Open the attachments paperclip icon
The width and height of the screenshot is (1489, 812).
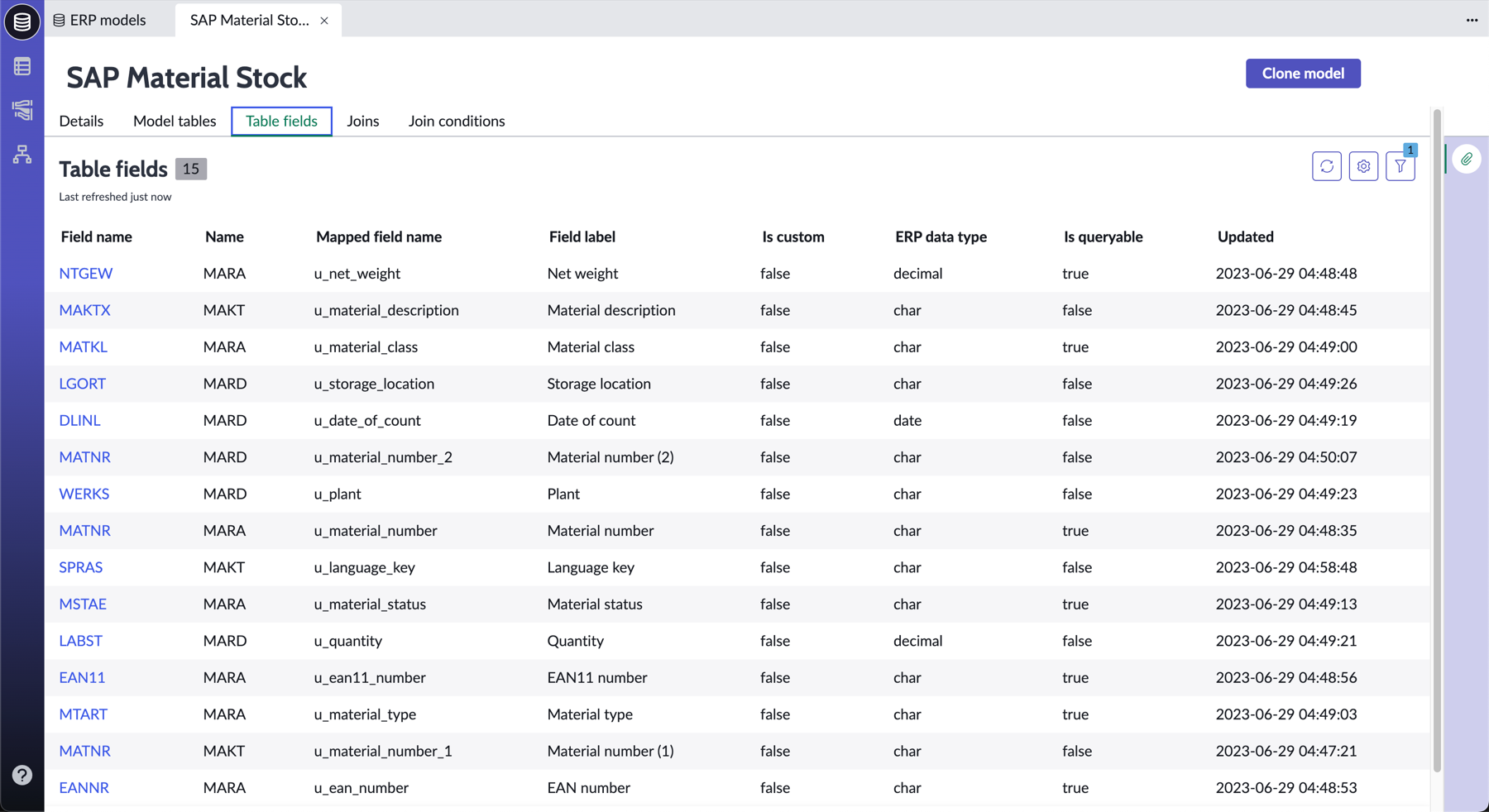pos(1467,159)
